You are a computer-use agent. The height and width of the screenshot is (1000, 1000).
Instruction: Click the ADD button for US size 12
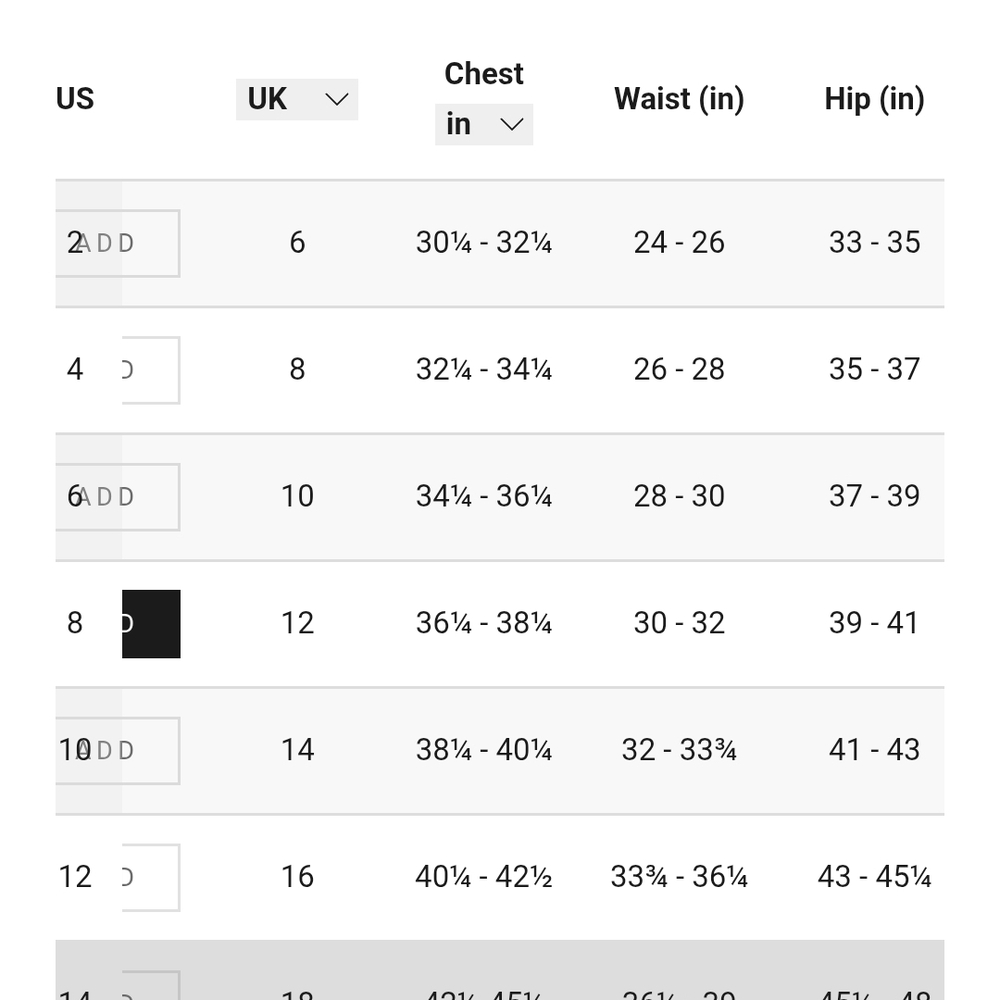click(151, 878)
